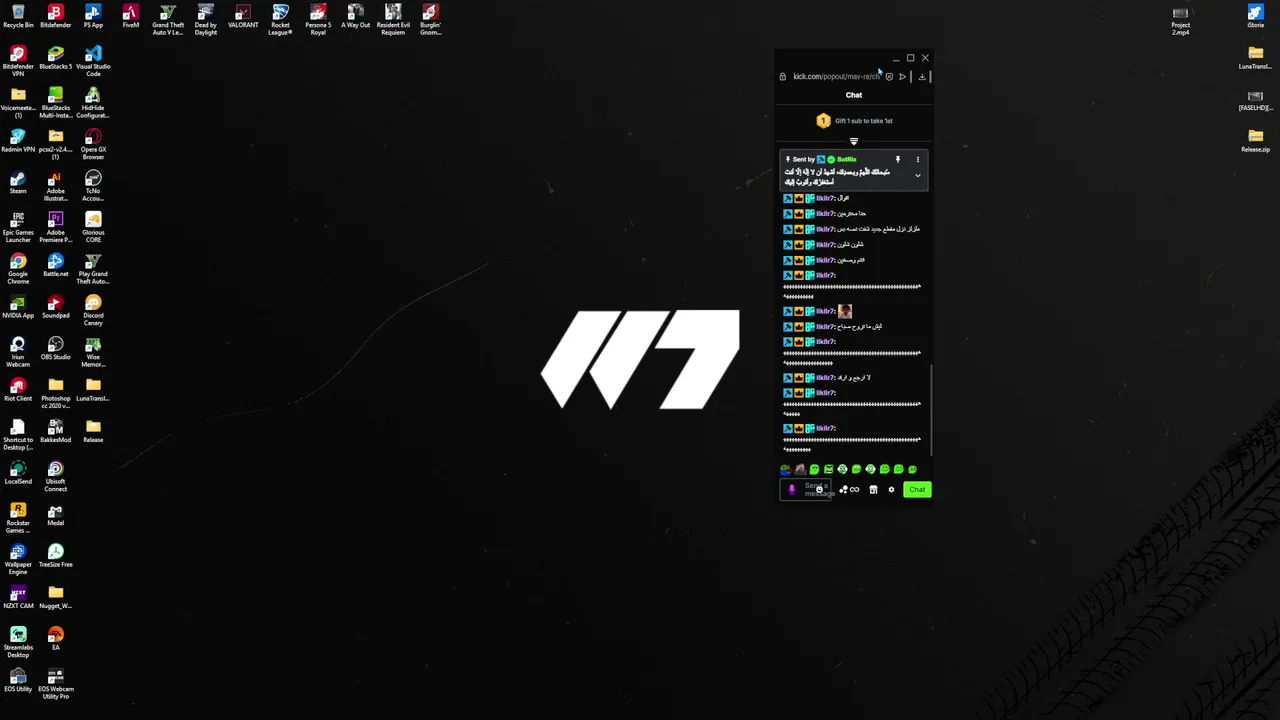Select the Rockstar Games launcher icon
The width and height of the screenshot is (1280, 720).
(18, 519)
